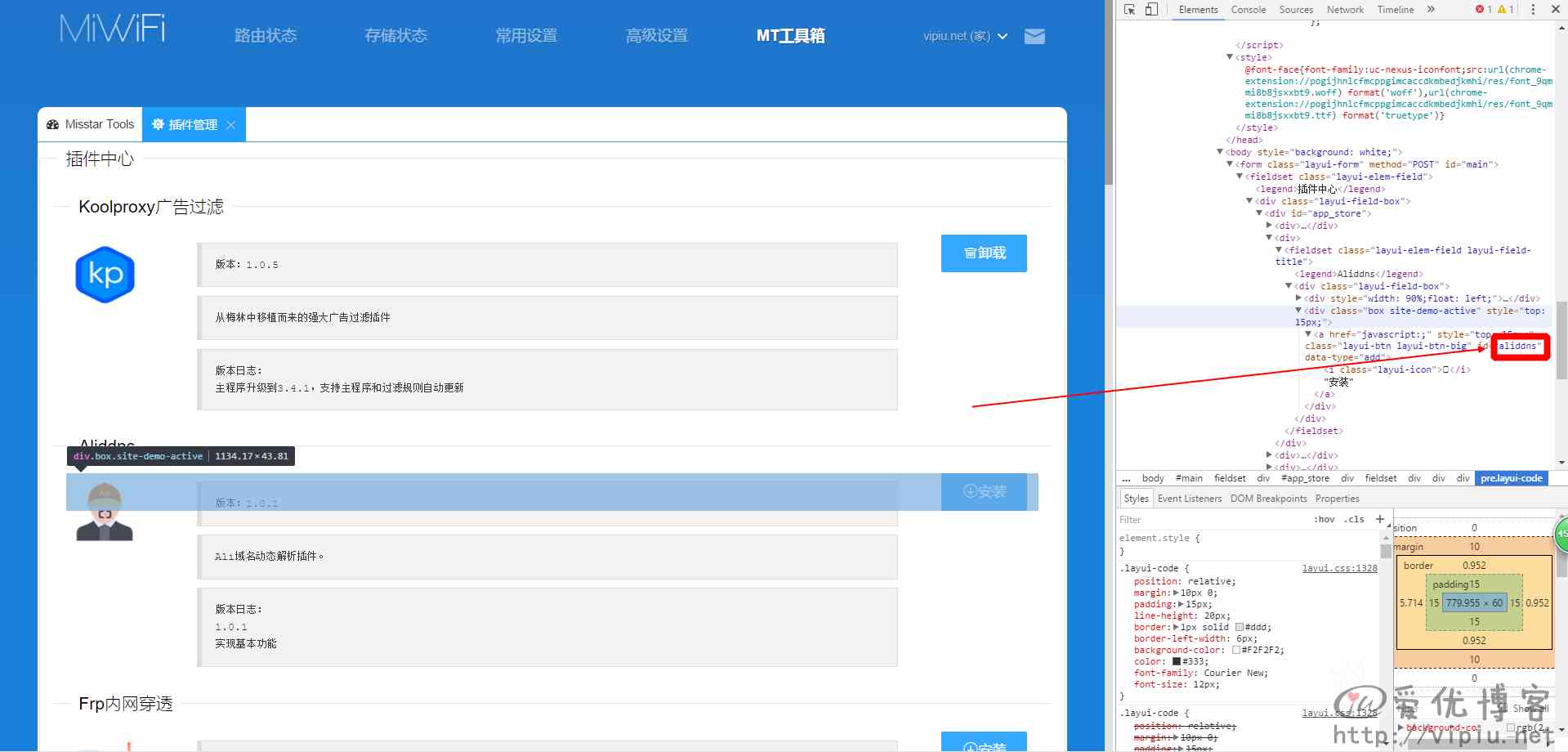Collapse the div id app_store node
The height and width of the screenshot is (752, 1568).
(1259, 213)
